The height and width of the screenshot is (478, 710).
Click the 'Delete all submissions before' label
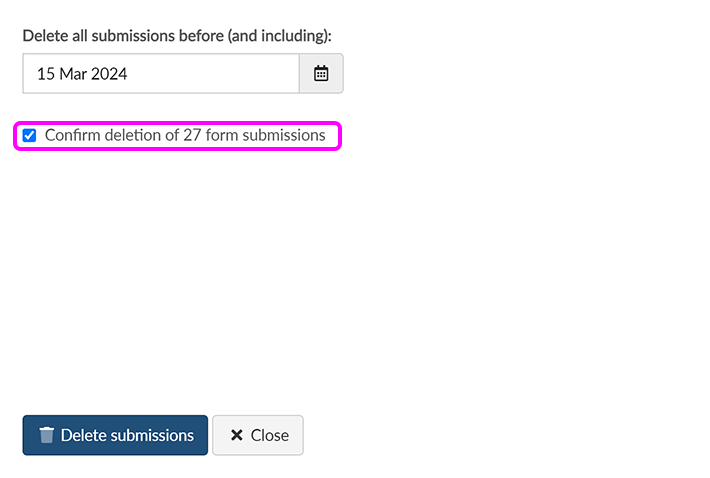(177, 35)
